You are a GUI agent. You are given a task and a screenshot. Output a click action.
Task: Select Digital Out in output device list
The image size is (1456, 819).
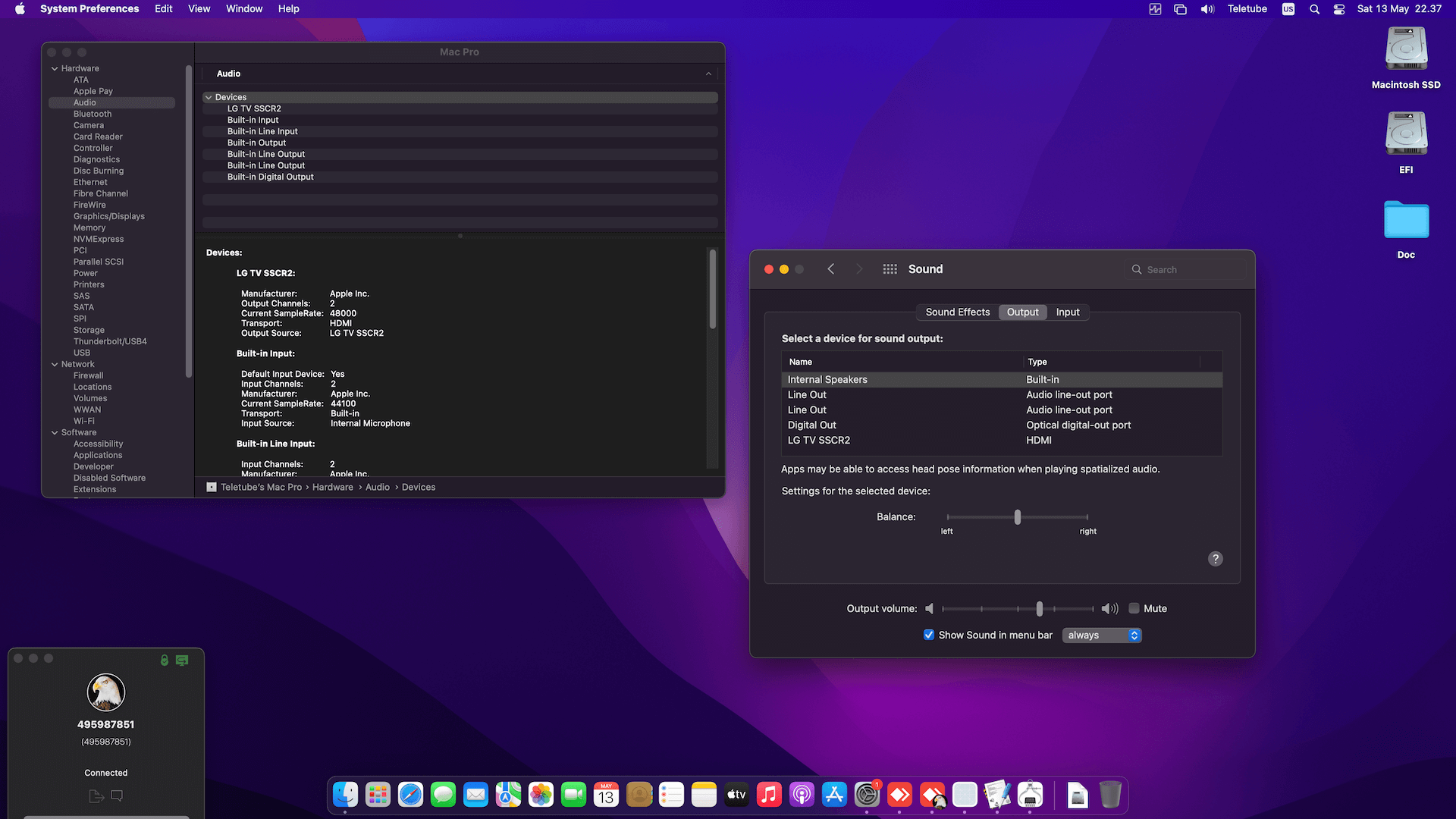coord(1002,425)
